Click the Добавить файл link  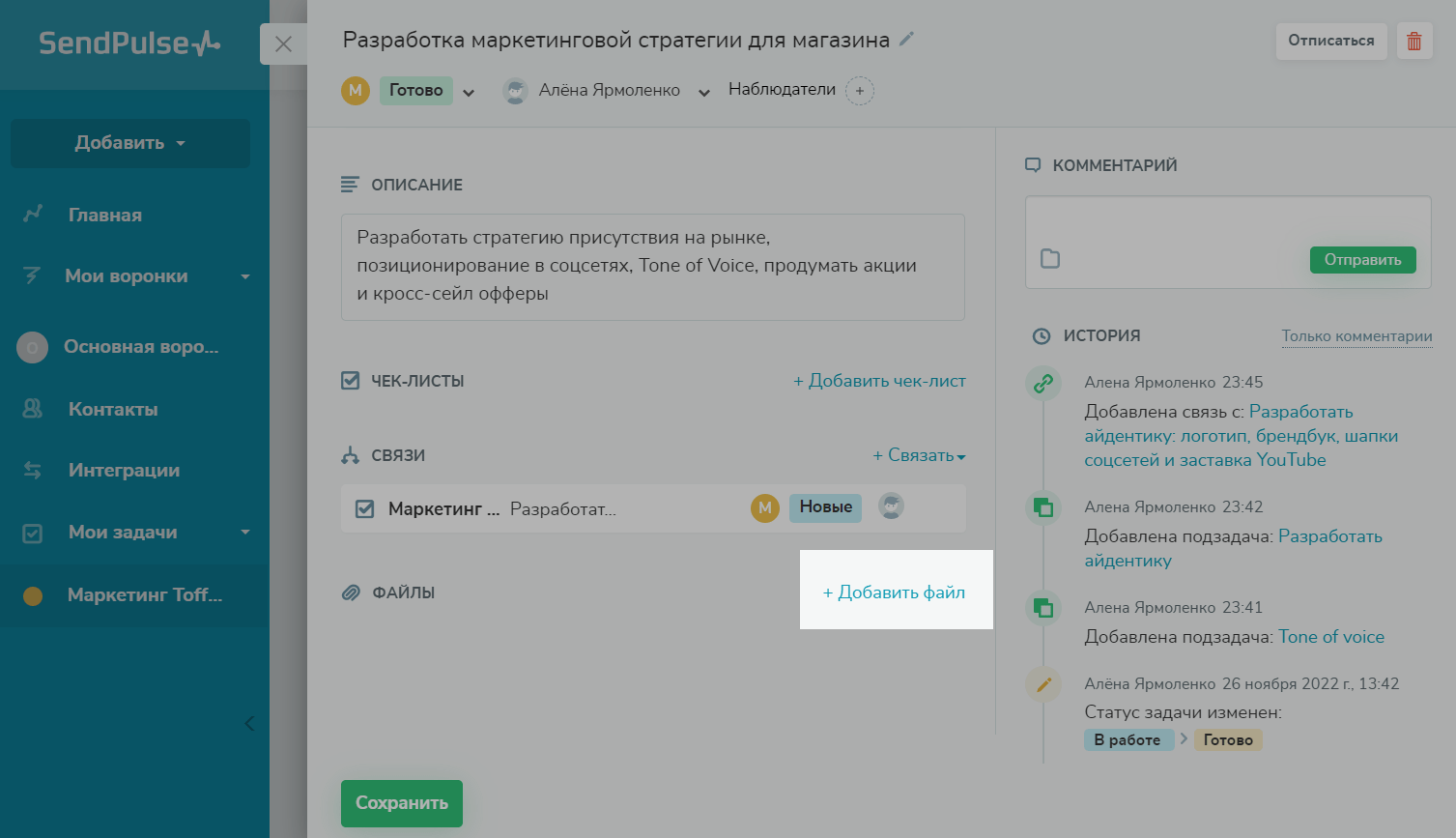(894, 592)
